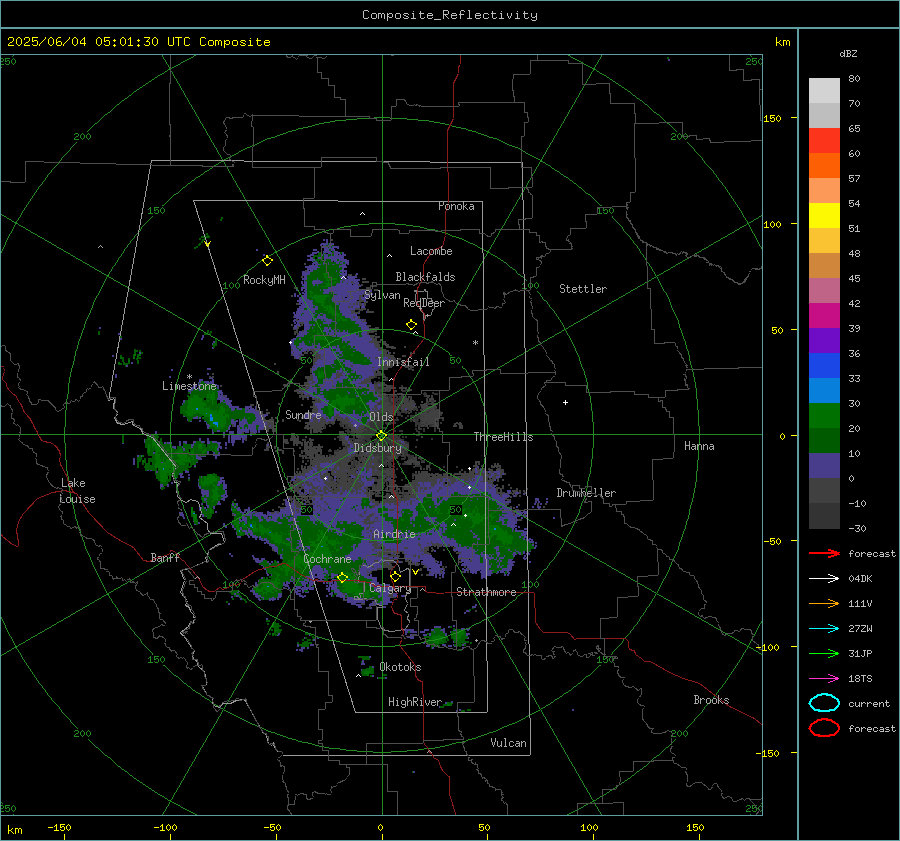Click the HighRiver town label
900x841 pixels.
[x=414, y=702]
